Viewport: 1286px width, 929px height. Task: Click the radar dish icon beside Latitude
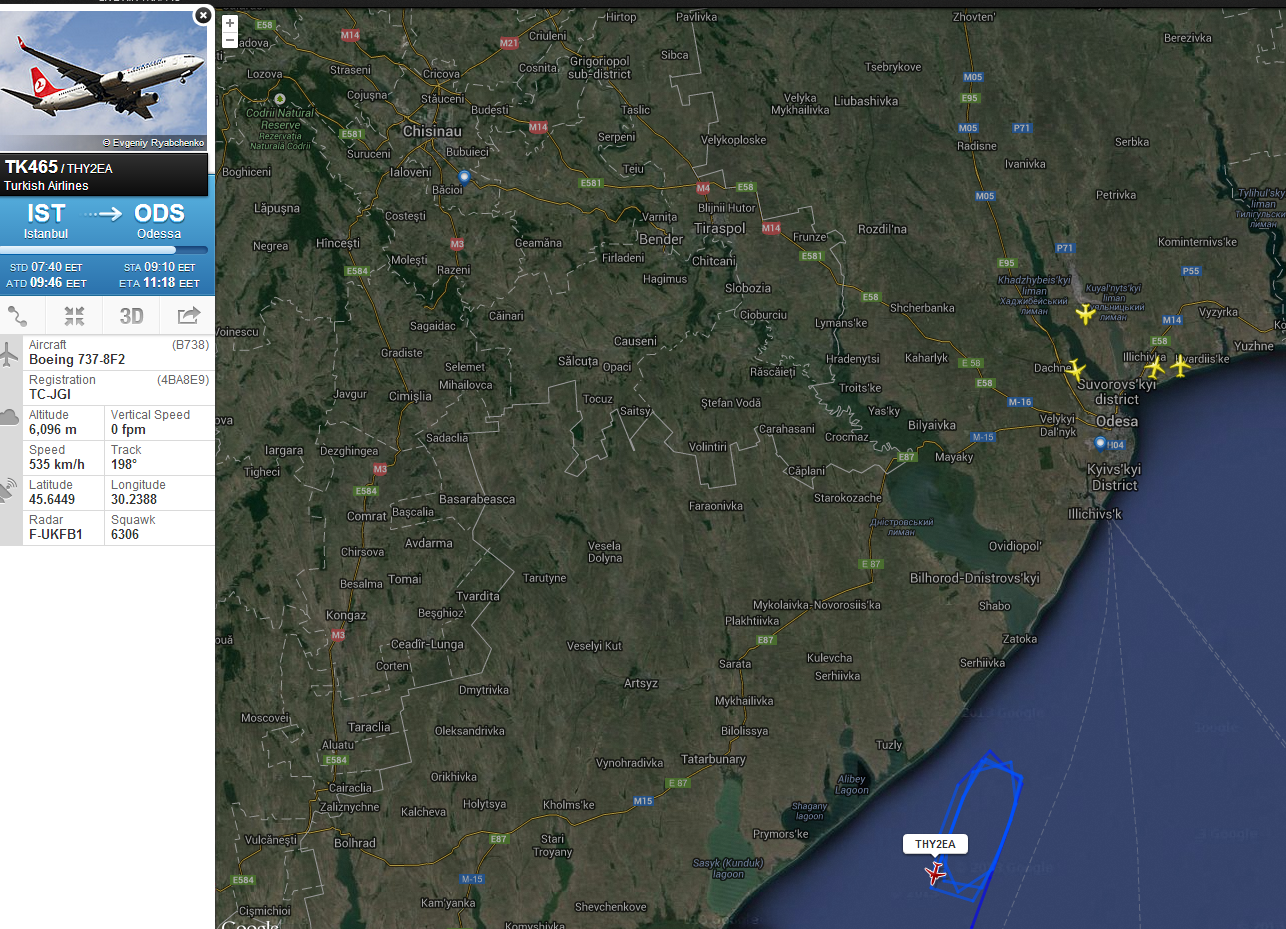[x=10, y=490]
